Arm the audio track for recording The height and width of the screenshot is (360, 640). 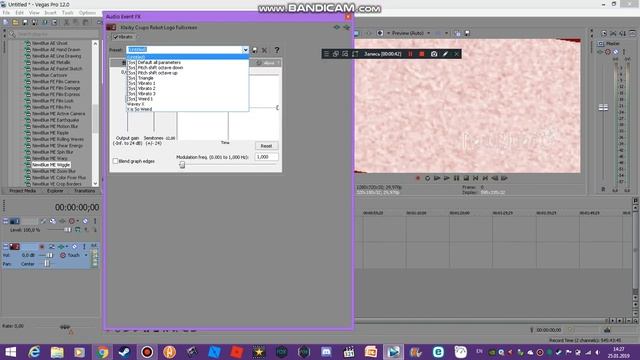[42, 247]
